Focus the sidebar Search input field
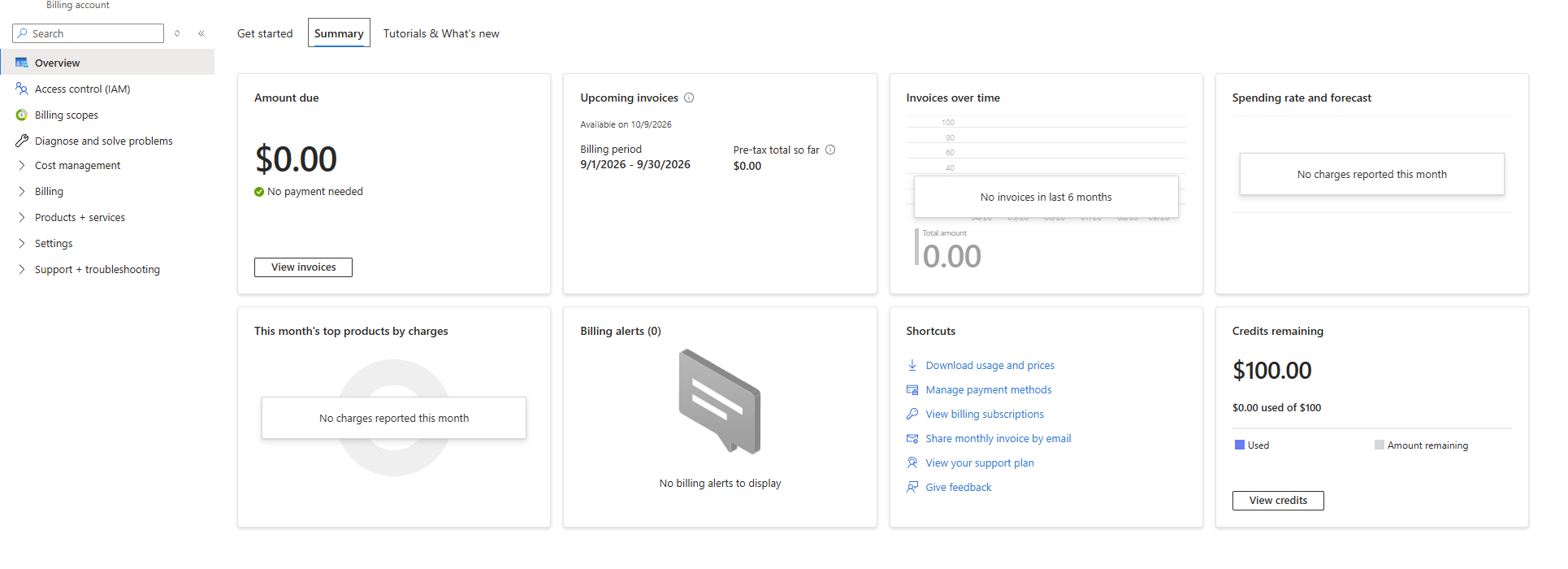This screenshot has width=1568, height=569. 89,33
